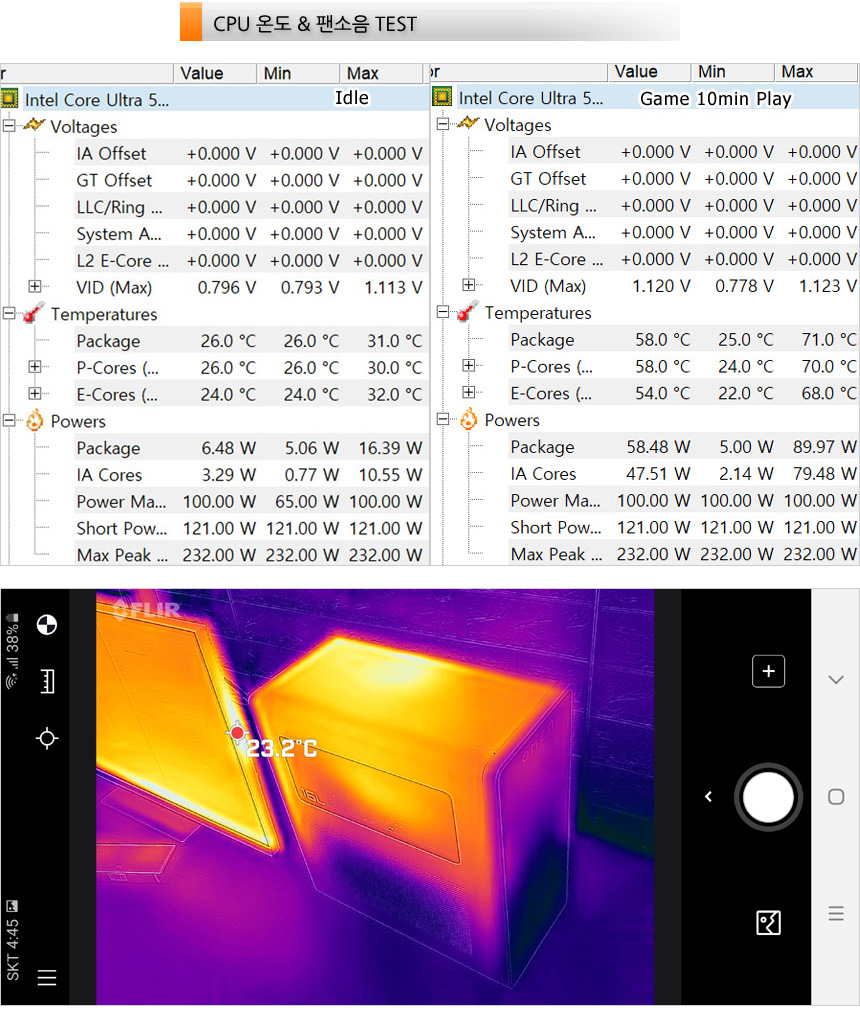The width and height of the screenshot is (860, 1011).
Task: Collapse the Voltages group in Idle panel
Action: (9, 127)
